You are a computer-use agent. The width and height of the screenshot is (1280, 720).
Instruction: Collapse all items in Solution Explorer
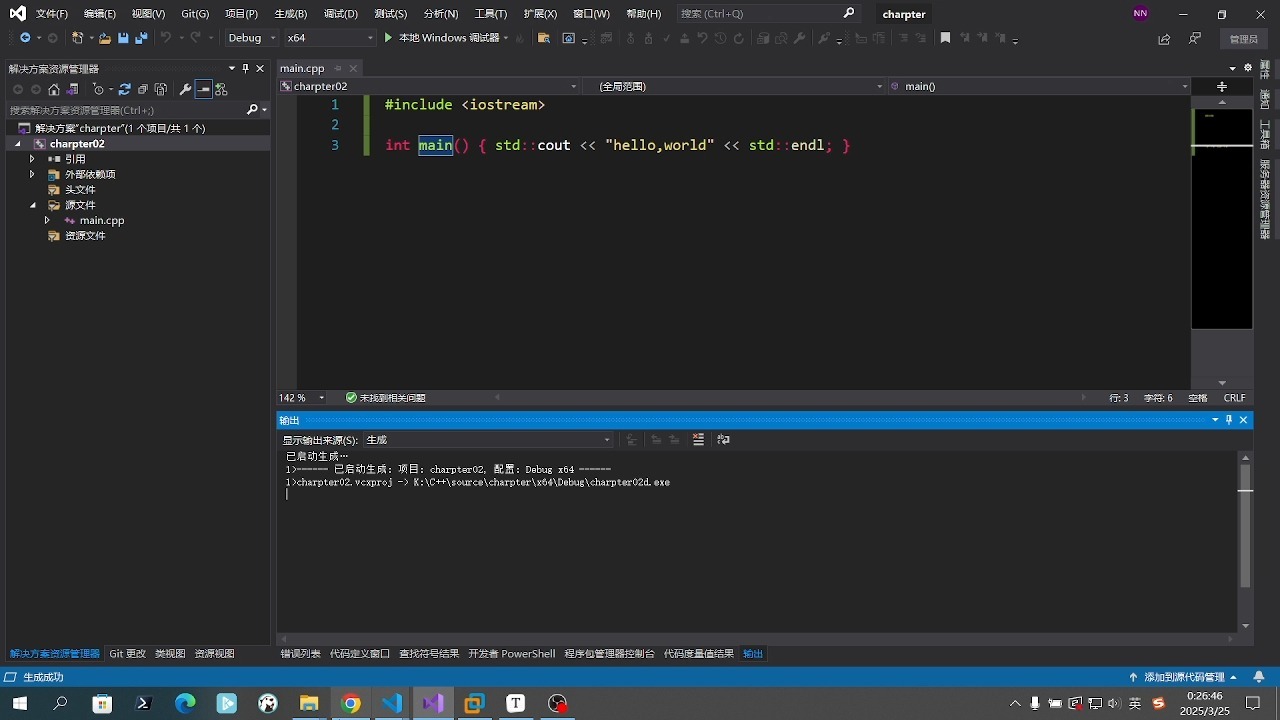tap(143, 89)
